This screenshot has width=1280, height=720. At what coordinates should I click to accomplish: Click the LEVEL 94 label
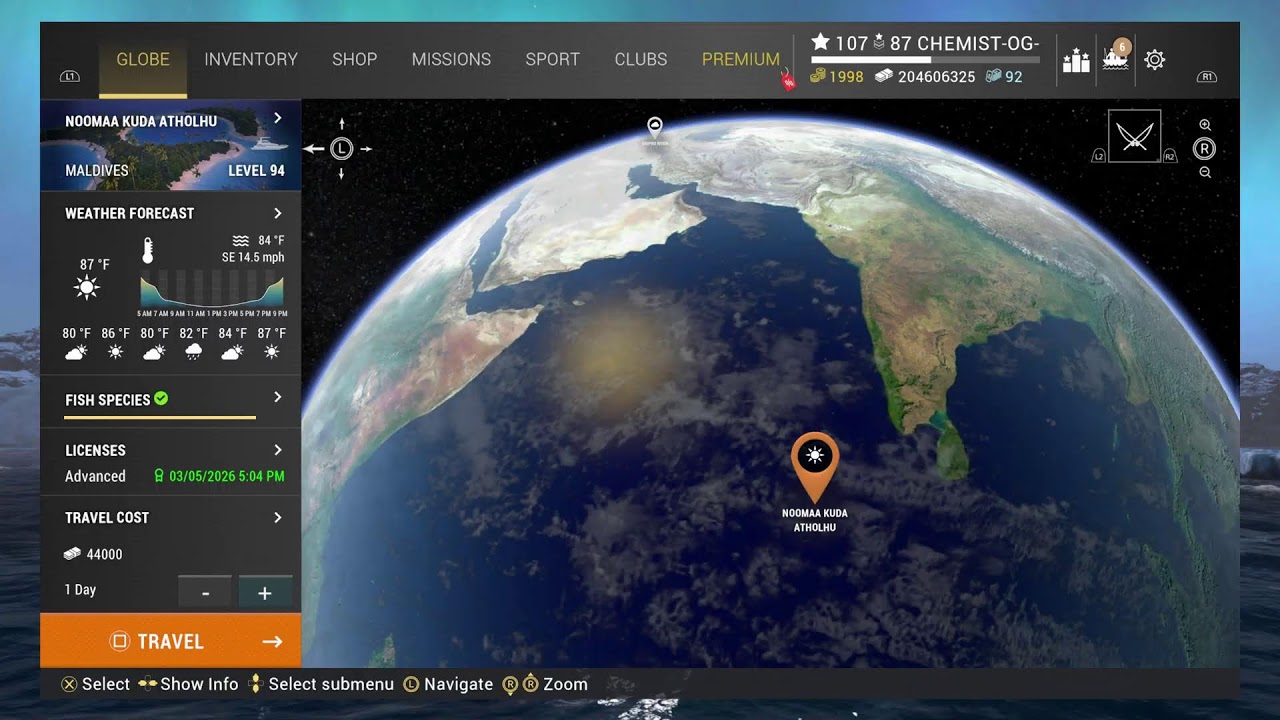256,170
